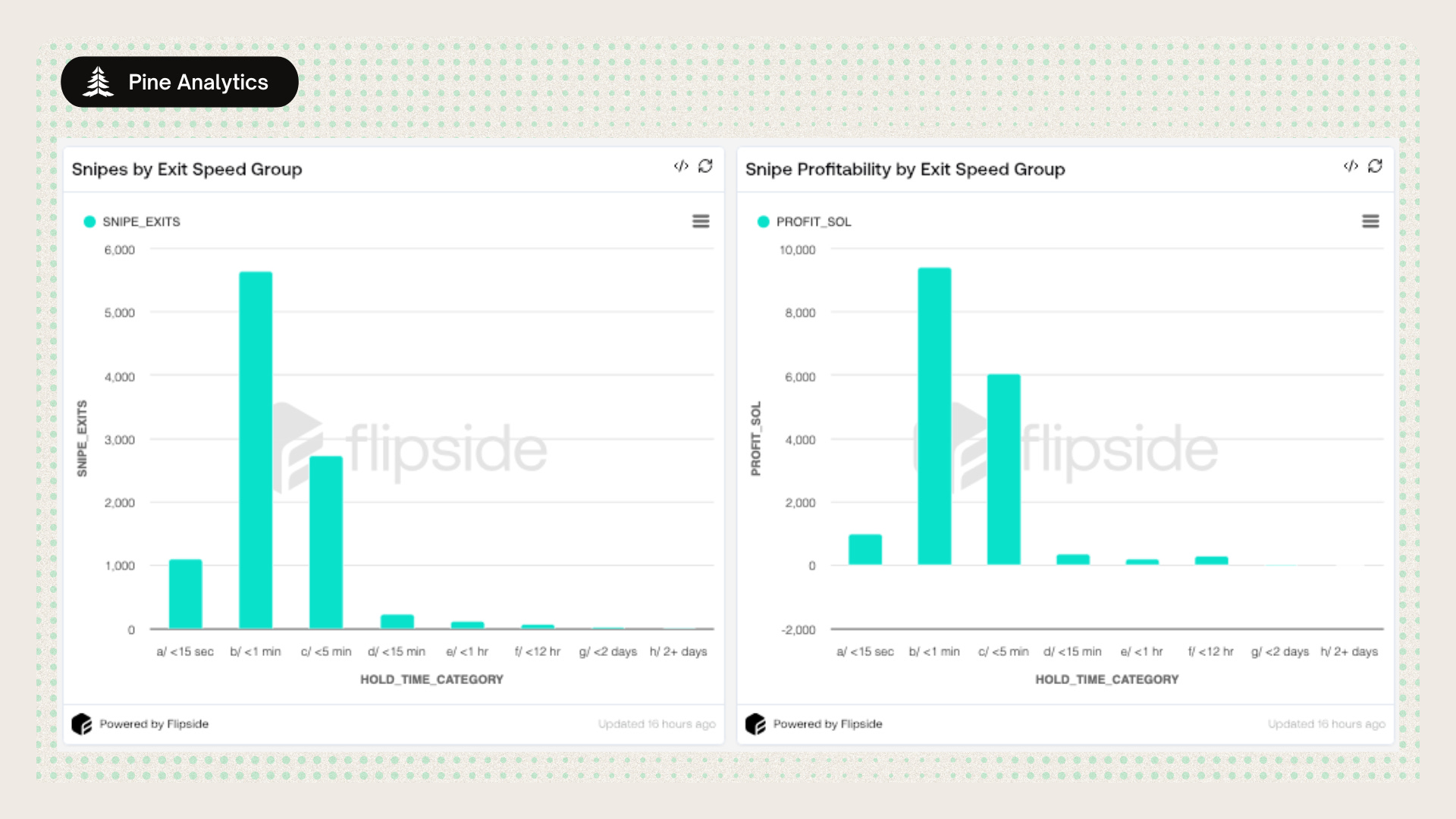Click the b/ <1 min bar in PROFIT_SOL chart
This screenshot has width=1456, height=819.
(934, 416)
